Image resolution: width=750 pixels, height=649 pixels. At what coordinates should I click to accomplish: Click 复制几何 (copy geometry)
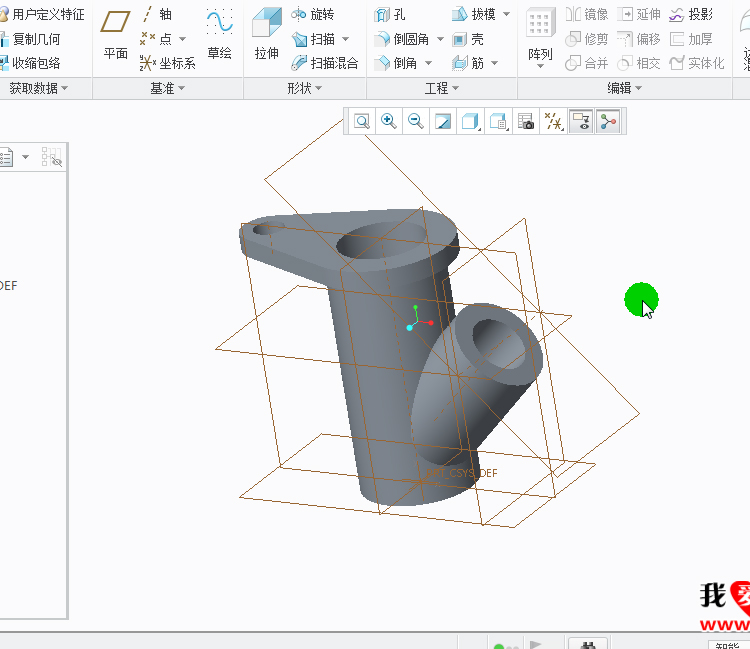point(30,39)
